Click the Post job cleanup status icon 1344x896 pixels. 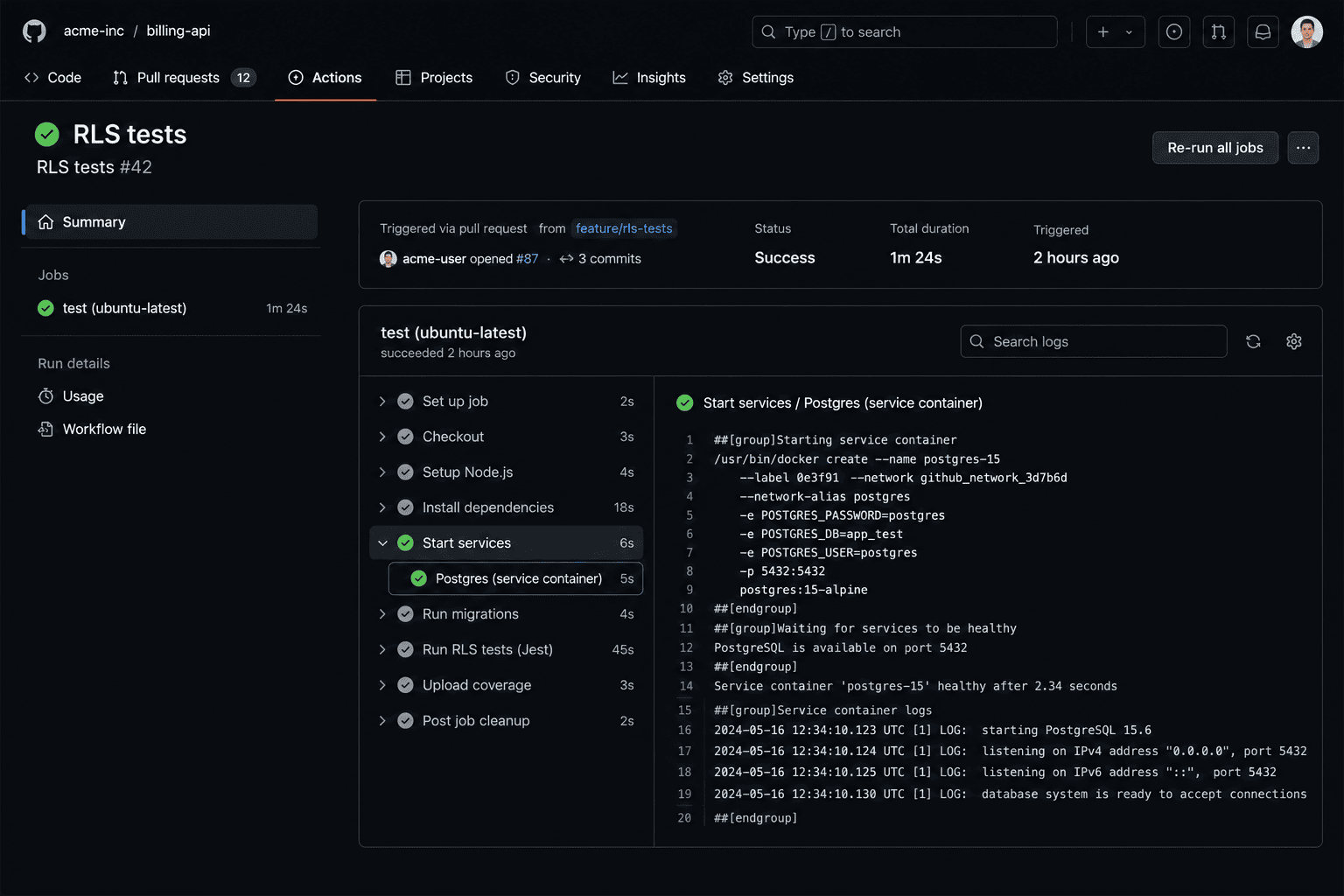point(405,721)
